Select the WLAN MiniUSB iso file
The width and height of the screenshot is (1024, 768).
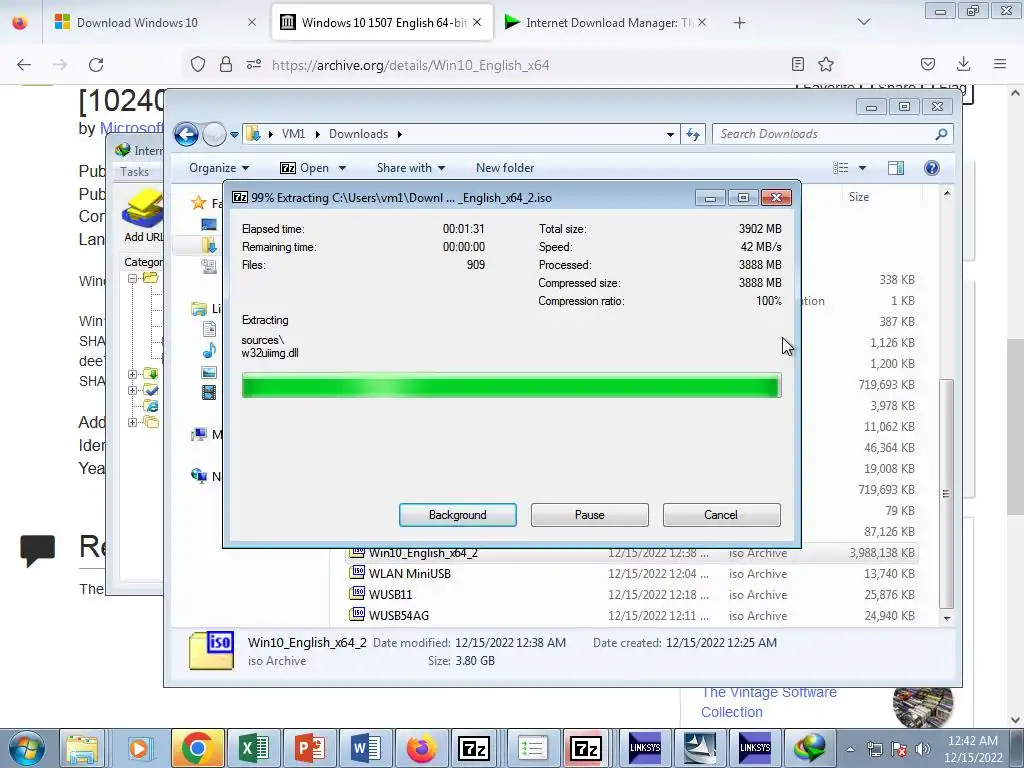tap(631, 574)
